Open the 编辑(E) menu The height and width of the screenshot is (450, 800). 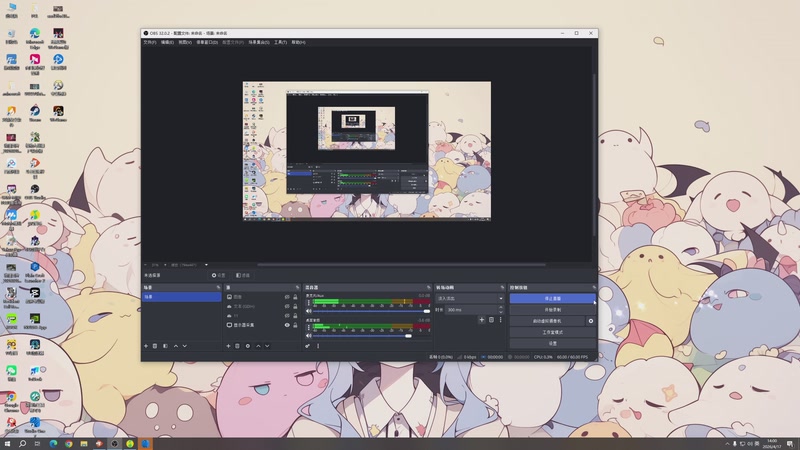coord(167,42)
